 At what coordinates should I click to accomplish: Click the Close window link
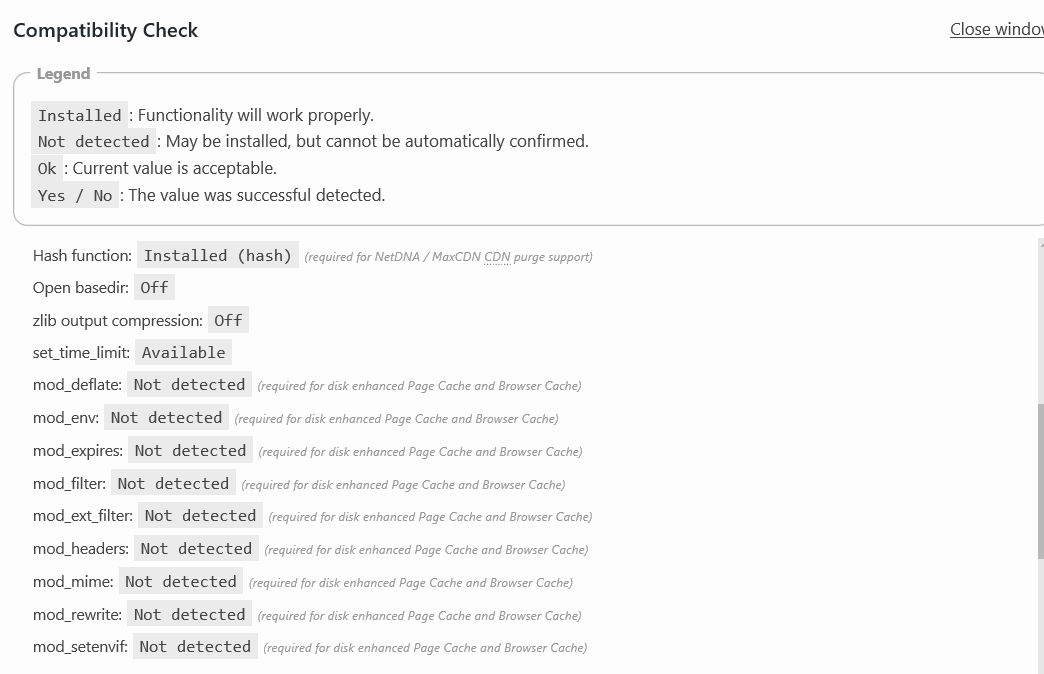(997, 29)
